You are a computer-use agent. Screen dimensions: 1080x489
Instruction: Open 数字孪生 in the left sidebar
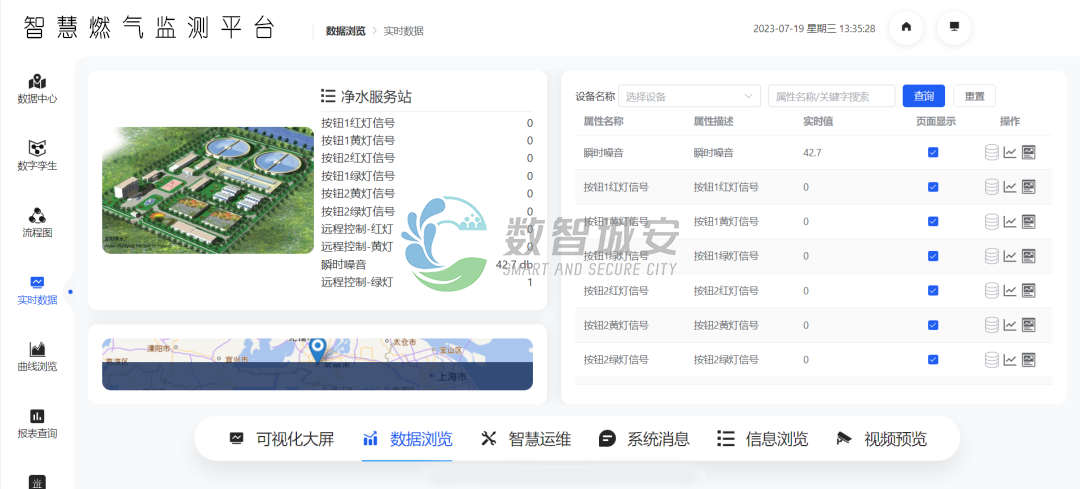pos(37,155)
